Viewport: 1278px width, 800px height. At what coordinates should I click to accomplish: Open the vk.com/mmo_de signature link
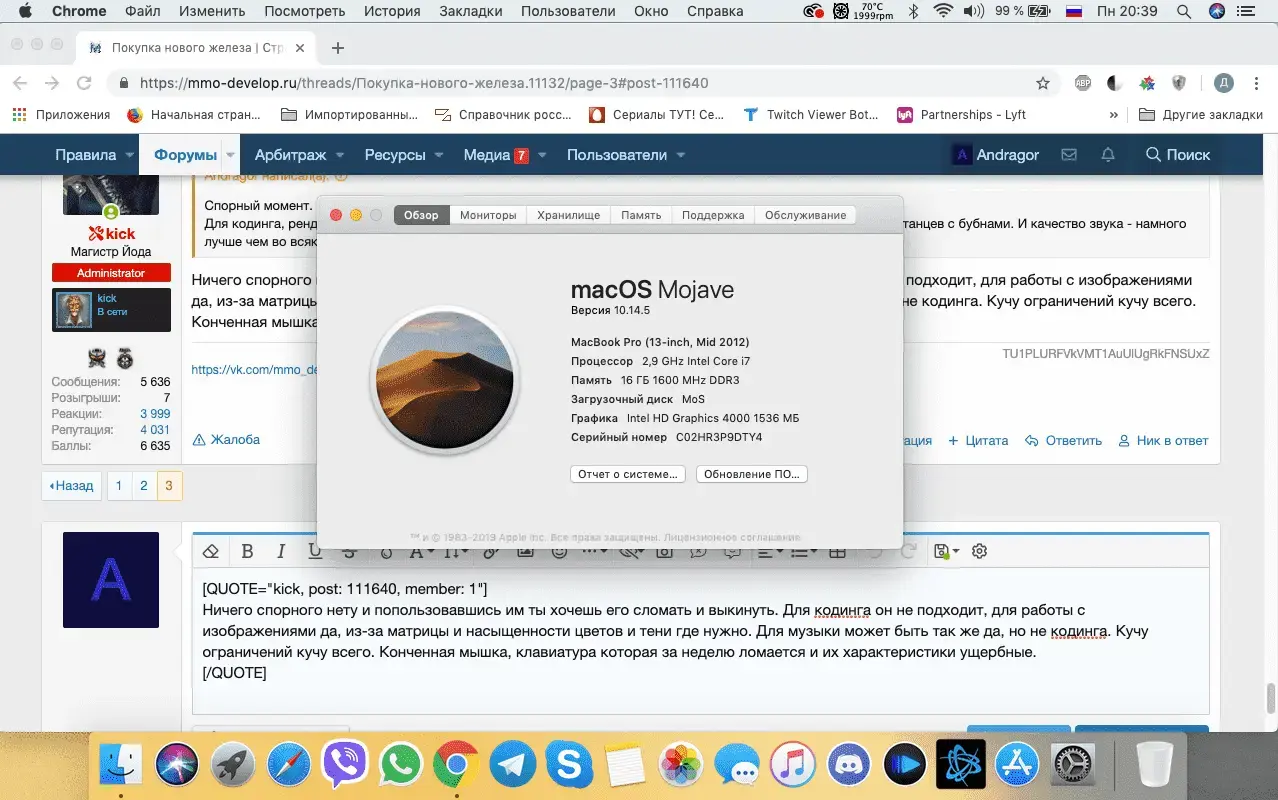(254, 369)
